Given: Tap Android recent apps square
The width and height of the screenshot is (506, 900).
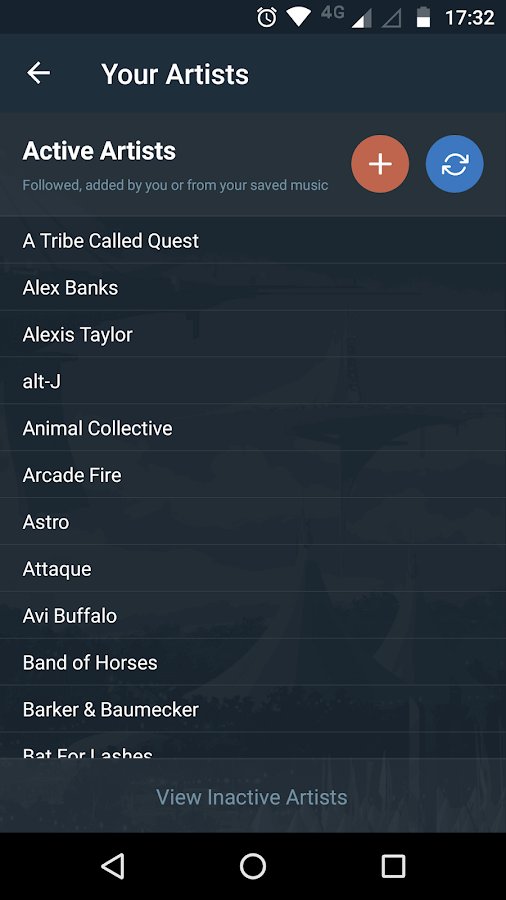Looking at the screenshot, I should pyautogui.click(x=393, y=866).
